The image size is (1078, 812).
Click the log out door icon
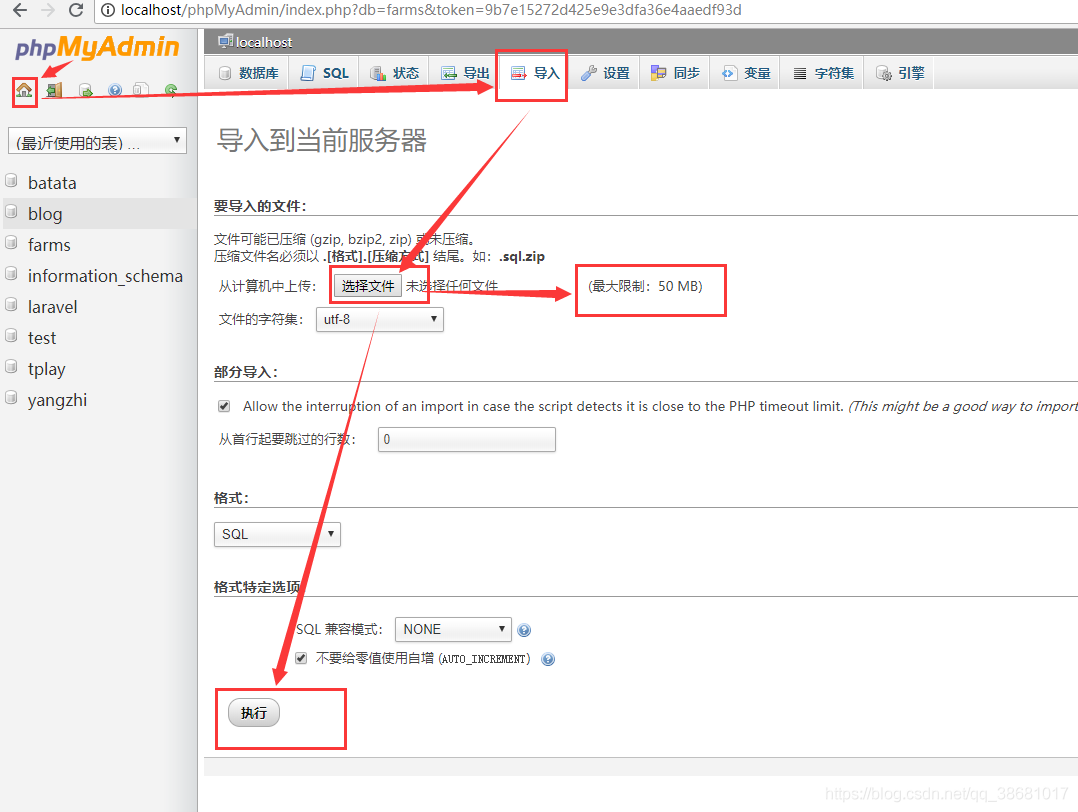(54, 90)
